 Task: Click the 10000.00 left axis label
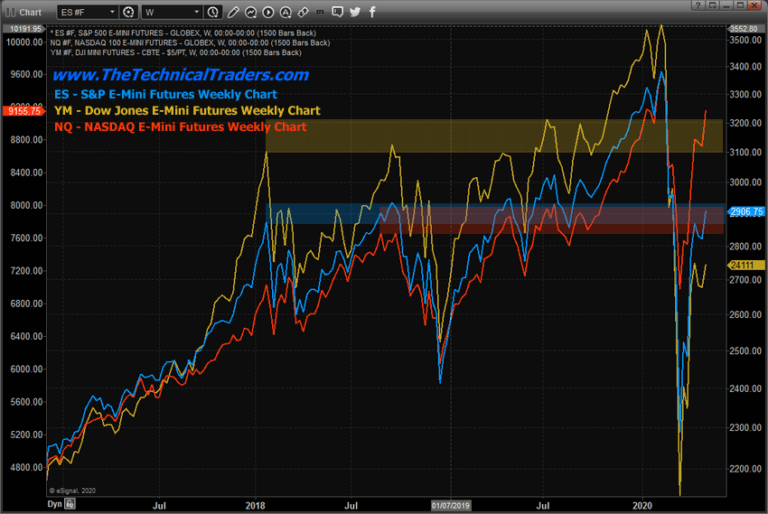[x=24, y=42]
